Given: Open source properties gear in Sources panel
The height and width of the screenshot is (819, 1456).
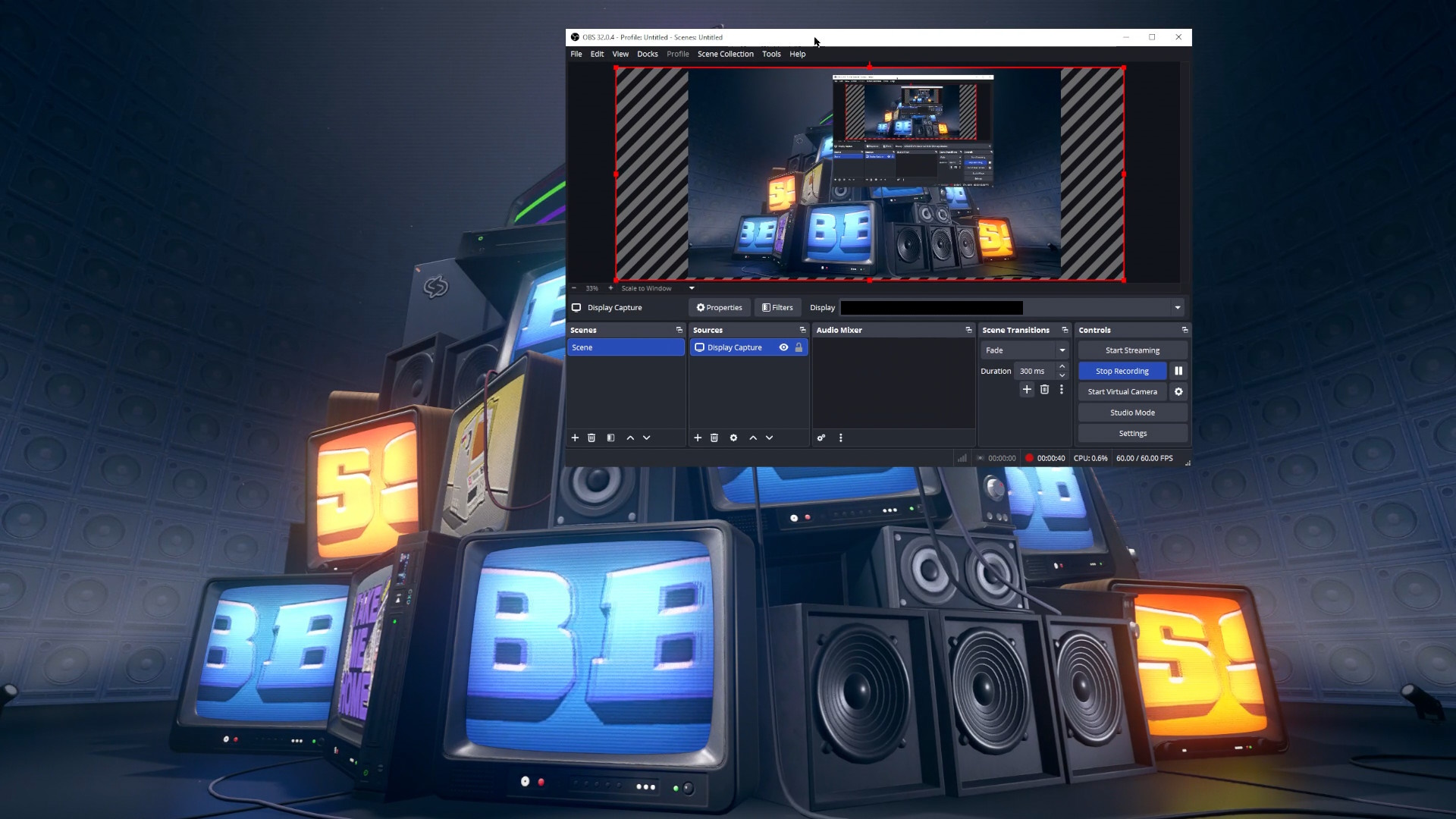Looking at the screenshot, I should click(x=733, y=438).
